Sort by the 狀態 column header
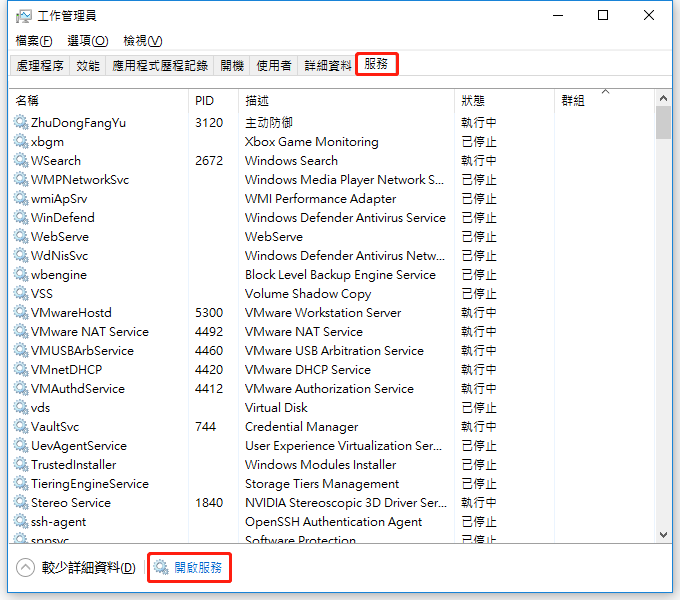The height and width of the screenshot is (600, 680). click(504, 101)
